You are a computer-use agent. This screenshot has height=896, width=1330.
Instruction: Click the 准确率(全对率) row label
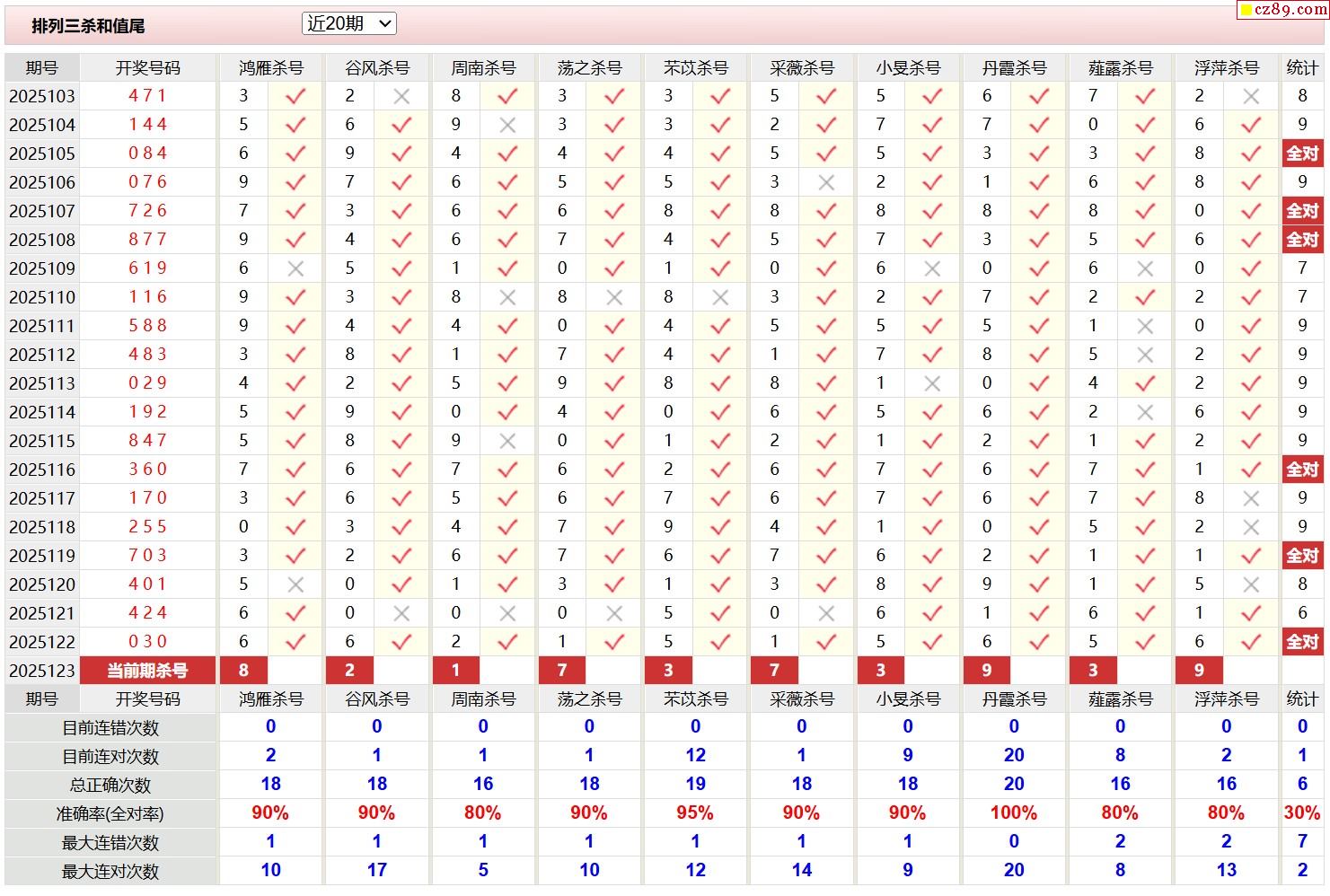pyautogui.click(x=110, y=814)
